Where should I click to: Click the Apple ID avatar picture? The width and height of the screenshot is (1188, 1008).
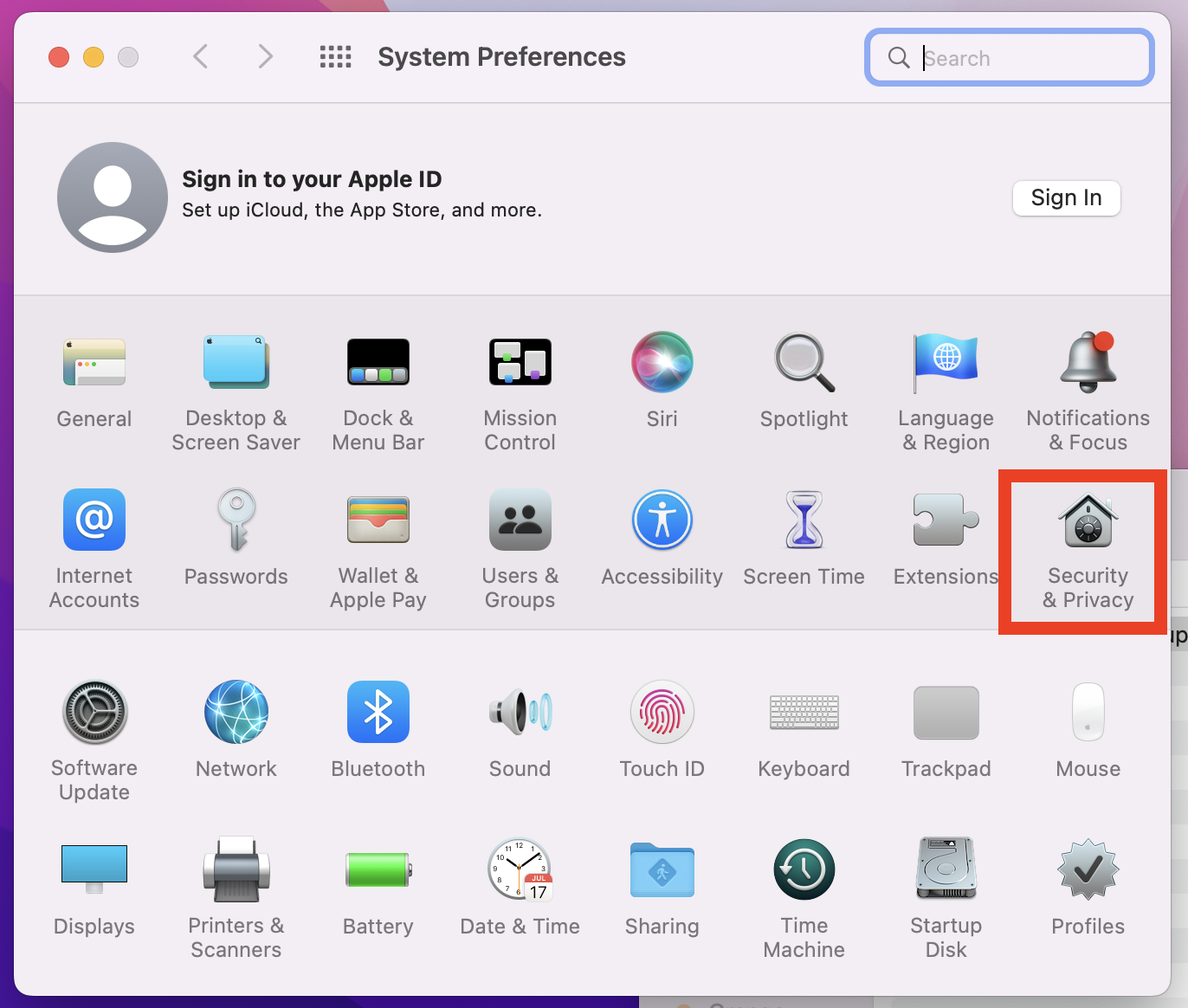(x=113, y=197)
